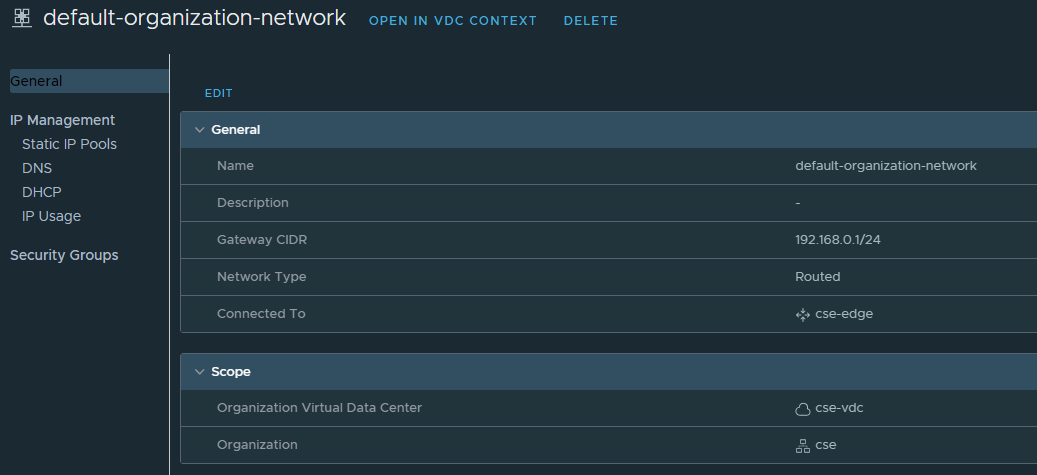This screenshot has height=475, width=1037.
Task: Open the cse-vdc data center link
Action: tap(837, 408)
